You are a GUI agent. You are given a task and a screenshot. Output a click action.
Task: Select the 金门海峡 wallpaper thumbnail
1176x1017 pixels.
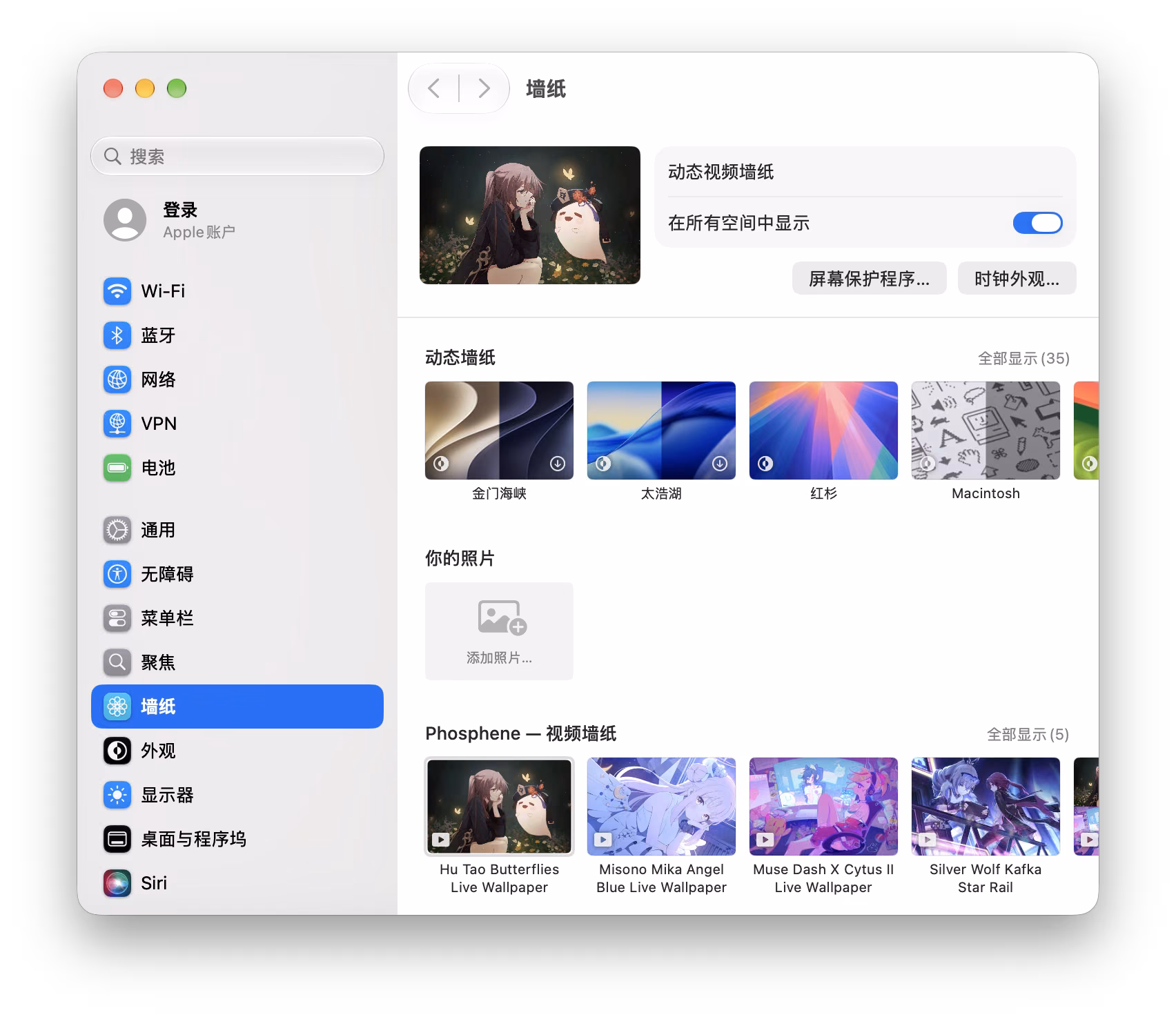pyautogui.click(x=499, y=431)
